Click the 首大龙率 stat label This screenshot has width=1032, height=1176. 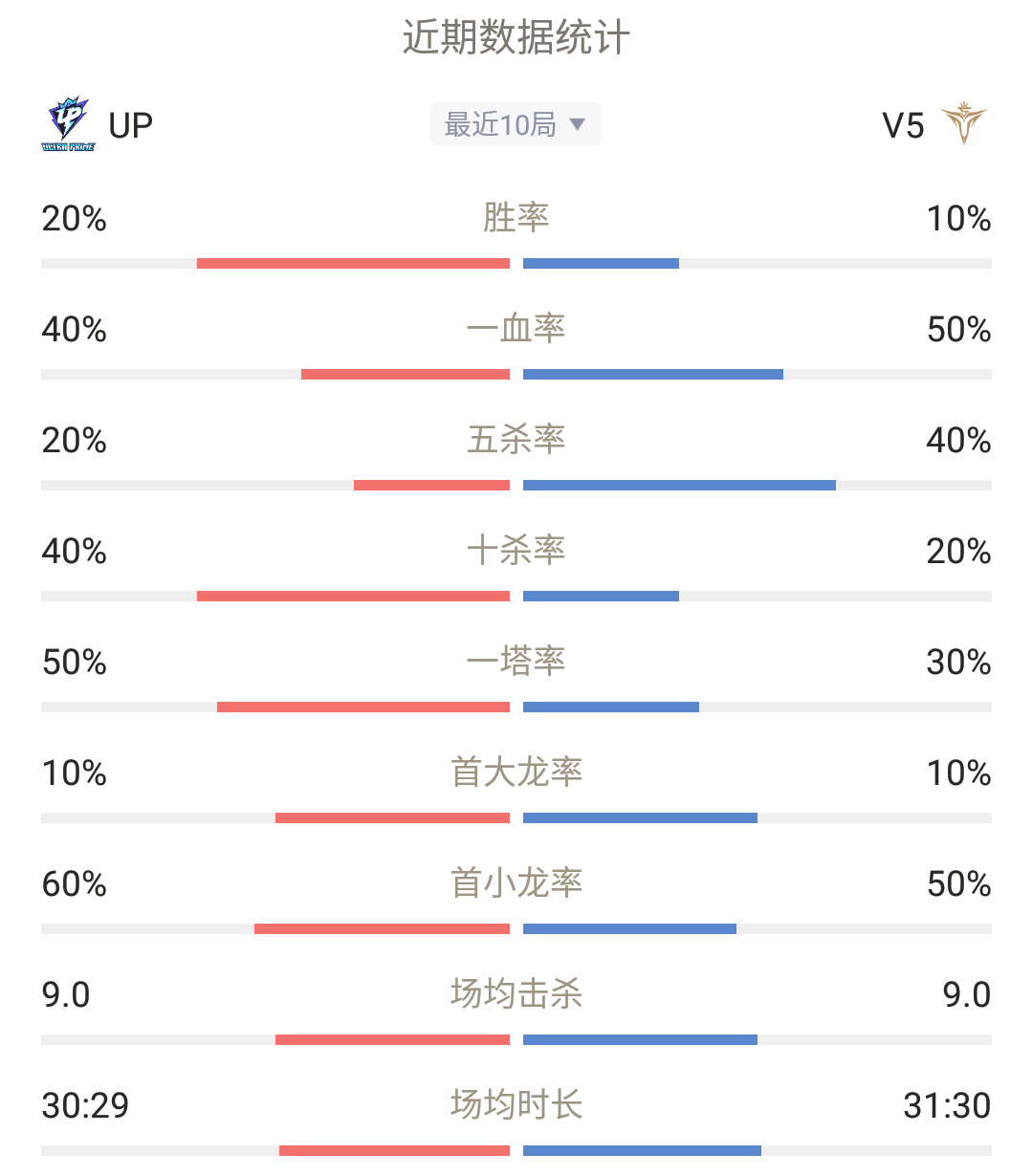click(516, 773)
